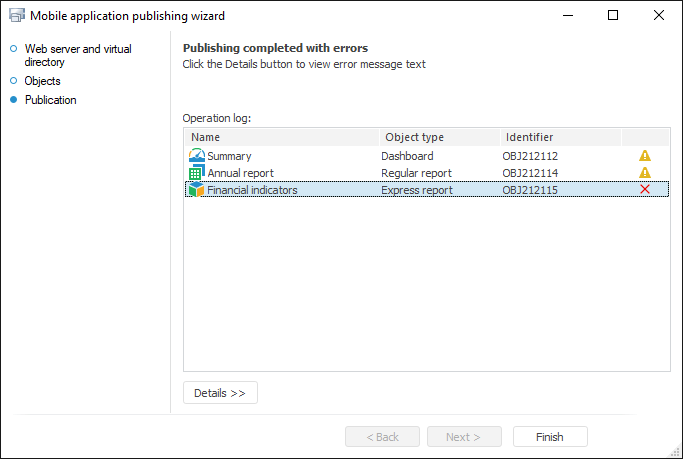Expand error details with Details button
Image resolution: width=683 pixels, height=459 pixels.
point(220,393)
